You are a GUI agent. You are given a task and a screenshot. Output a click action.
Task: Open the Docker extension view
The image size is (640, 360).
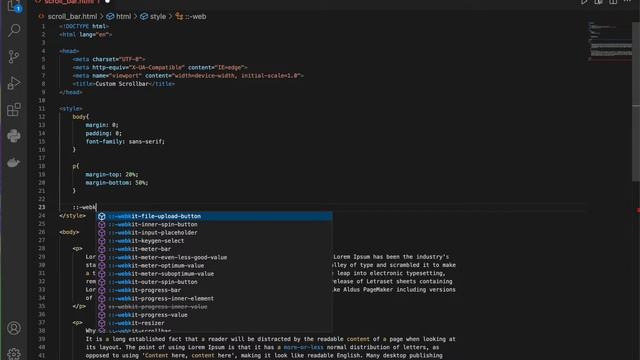[14, 162]
